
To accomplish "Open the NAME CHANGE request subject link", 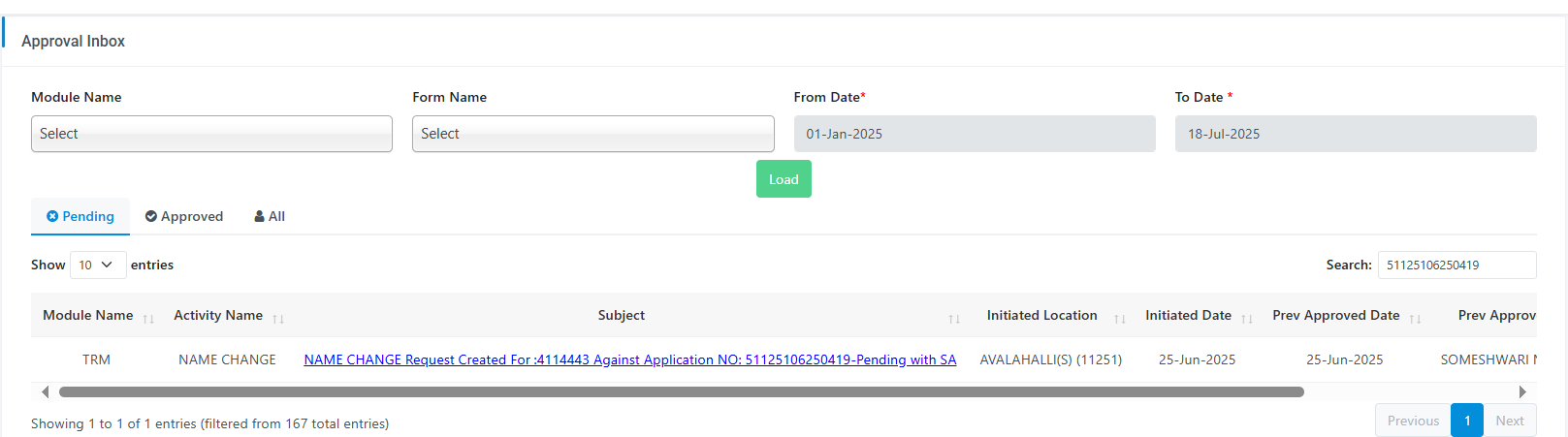I will tap(630, 359).
